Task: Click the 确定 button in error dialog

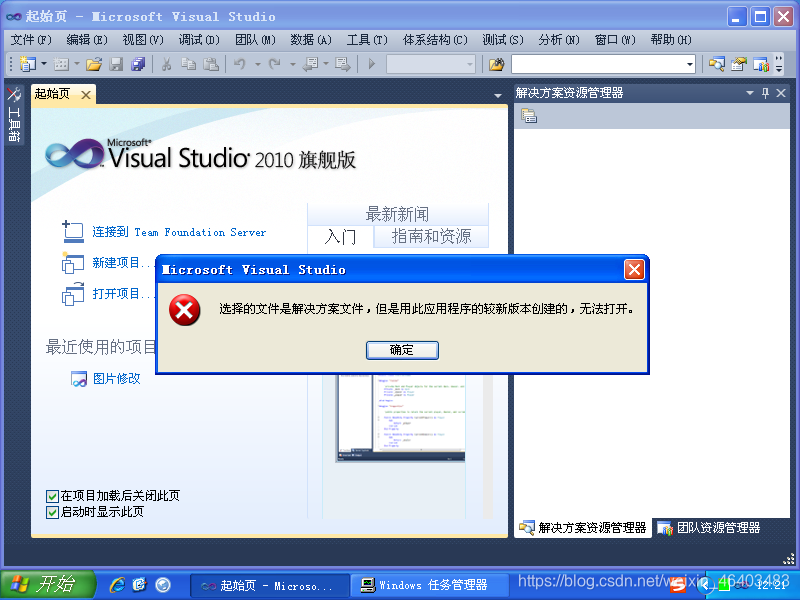Action: pos(402,350)
